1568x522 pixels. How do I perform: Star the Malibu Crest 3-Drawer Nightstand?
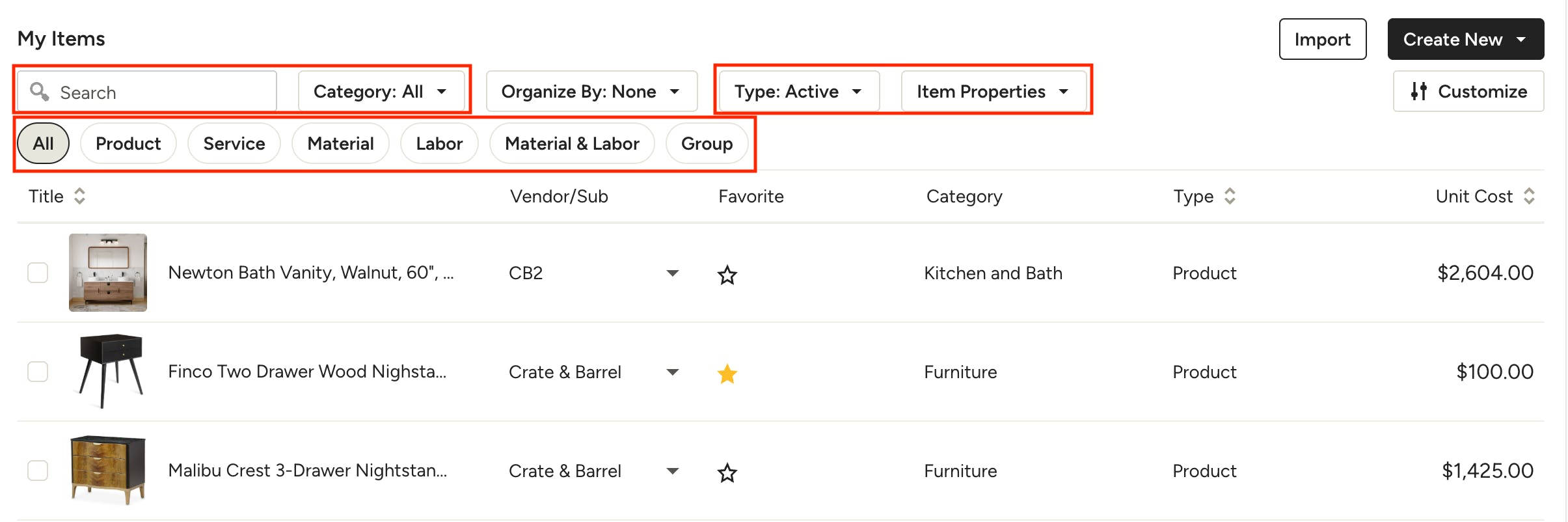coord(727,473)
